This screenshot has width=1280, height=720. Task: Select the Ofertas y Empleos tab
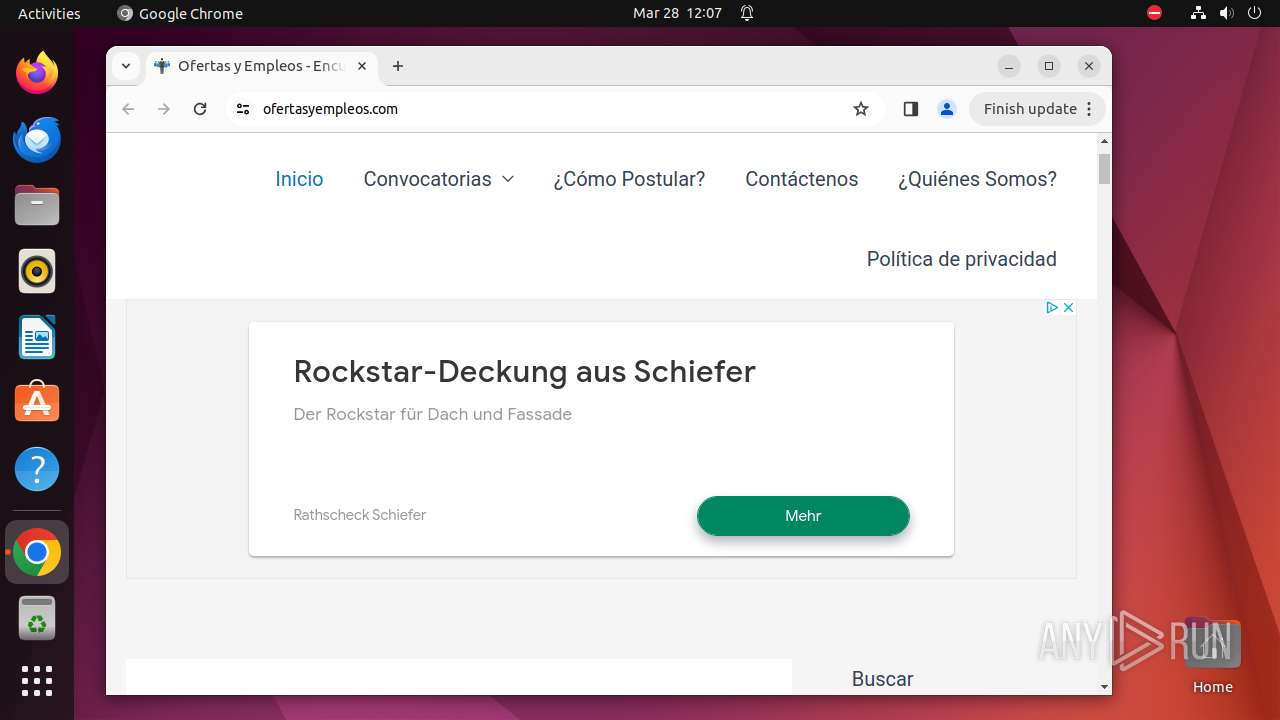click(x=261, y=66)
